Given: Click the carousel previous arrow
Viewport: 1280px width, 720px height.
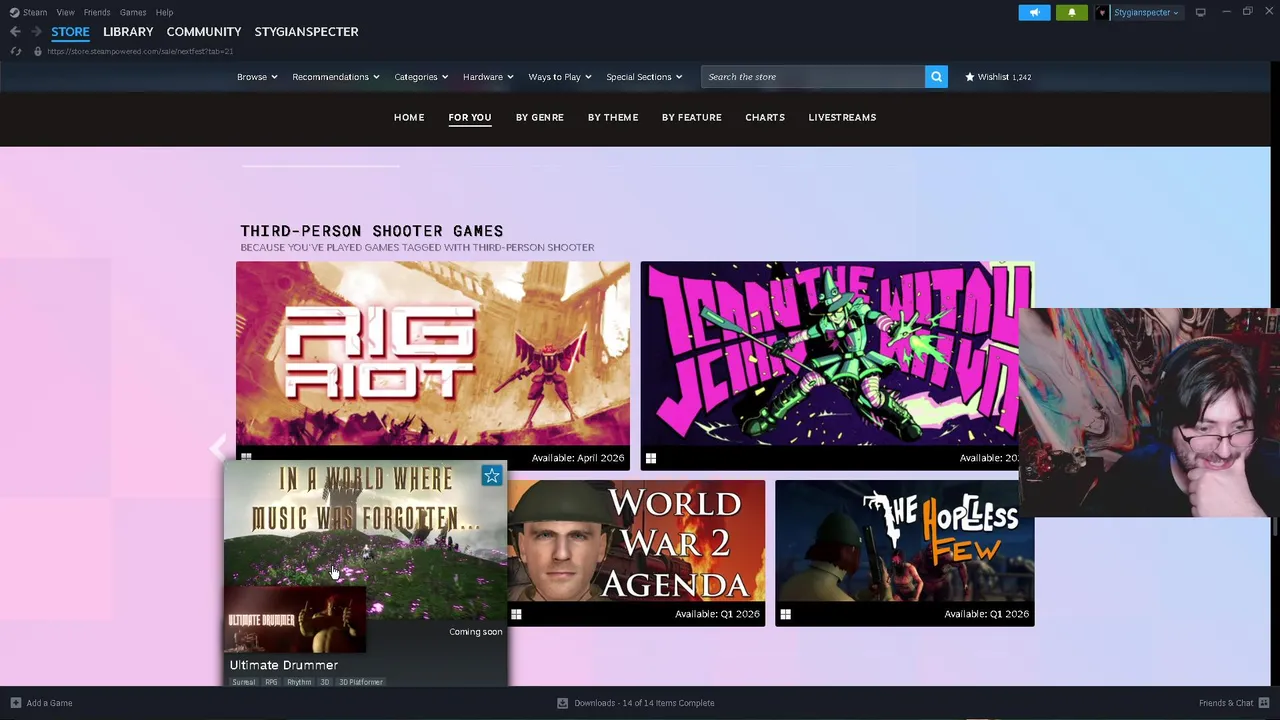Looking at the screenshot, I should [x=218, y=447].
